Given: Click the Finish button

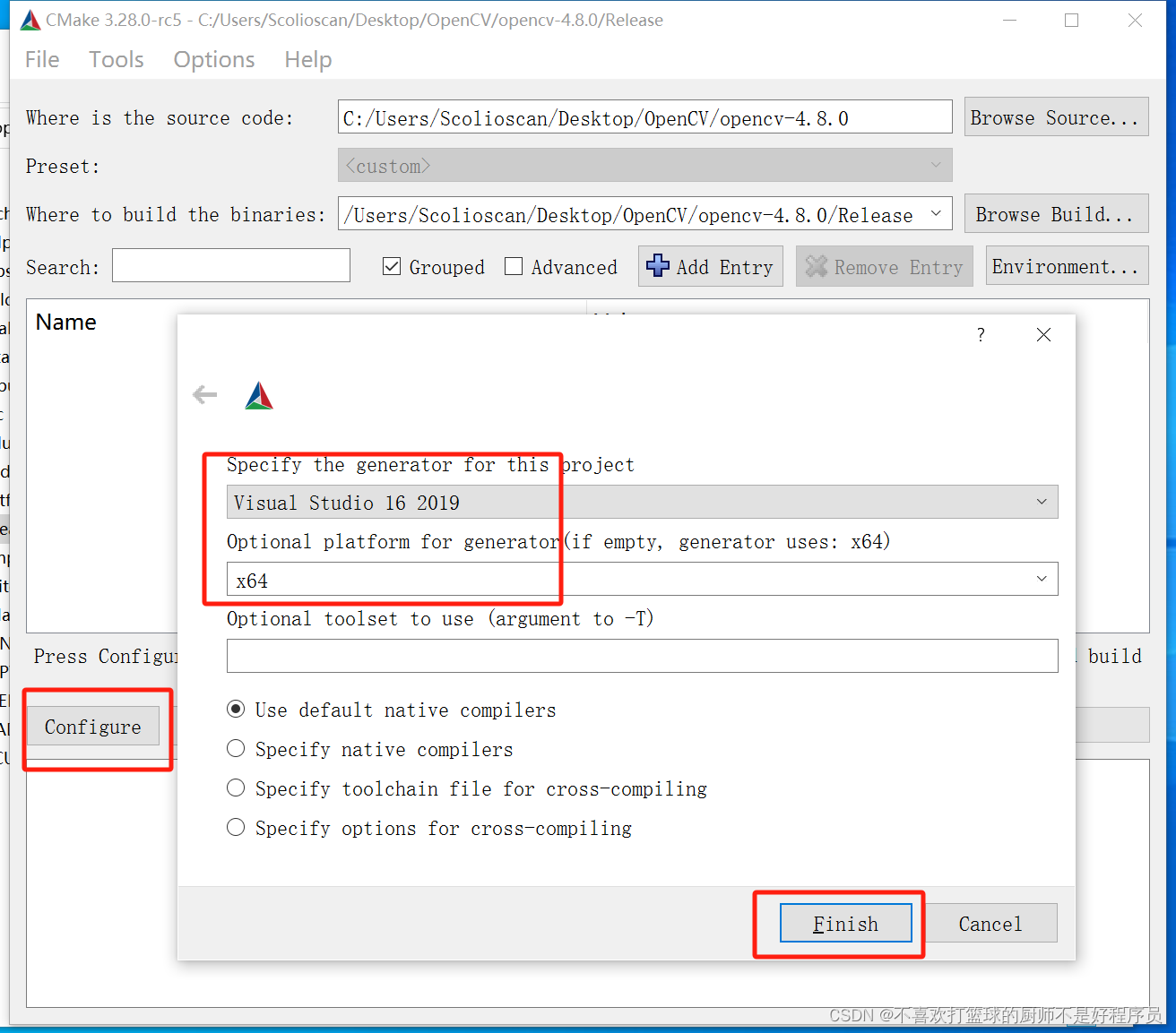Looking at the screenshot, I should point(845,923).
